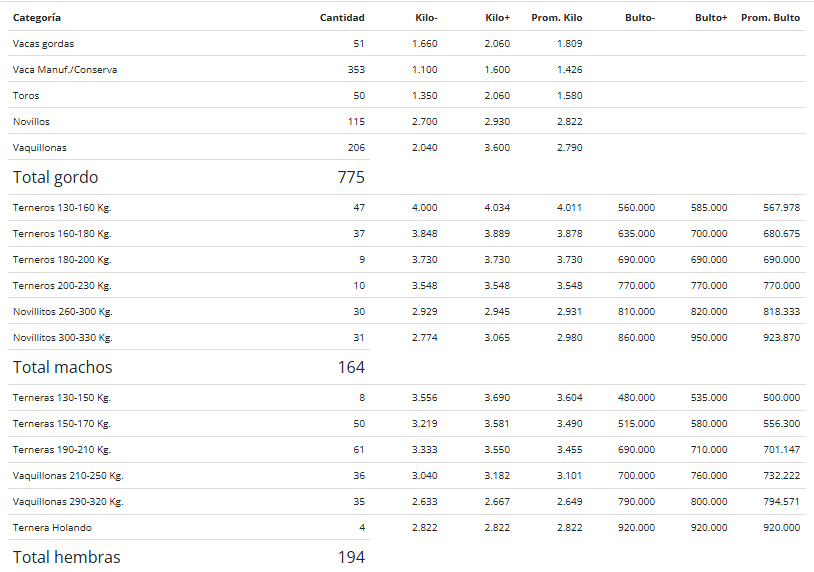Image resolution: width=814 pixels, height=572 pixels.
Task: Click the Prom. Bulto column header
Action: (770, 18)
